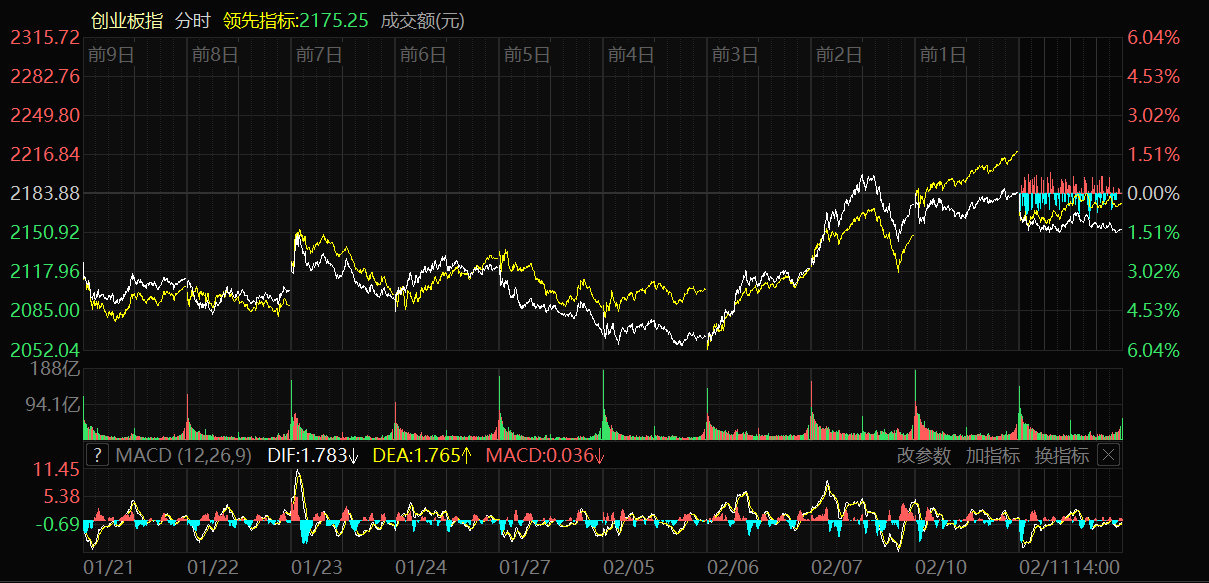This screenshot has width=1209, height=583.
Task: Select the 前7日 day marker
Action: point(319,54)
